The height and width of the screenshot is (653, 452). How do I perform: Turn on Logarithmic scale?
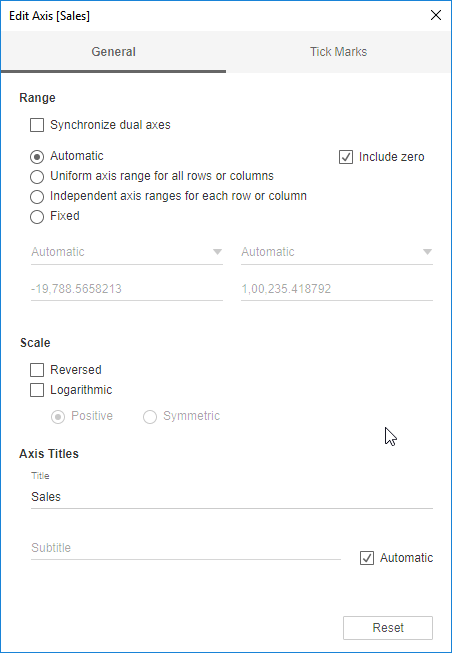[x=37, y=390]
